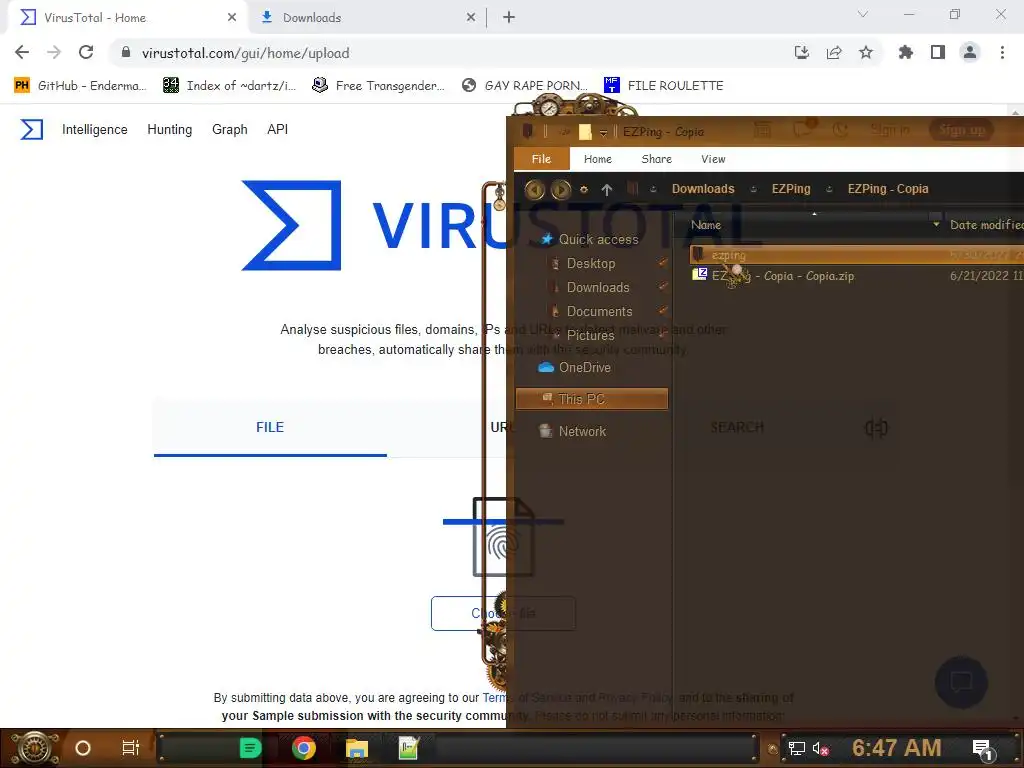
Task: Open the steampunk Start button
Action: click(x=35, y=748)
